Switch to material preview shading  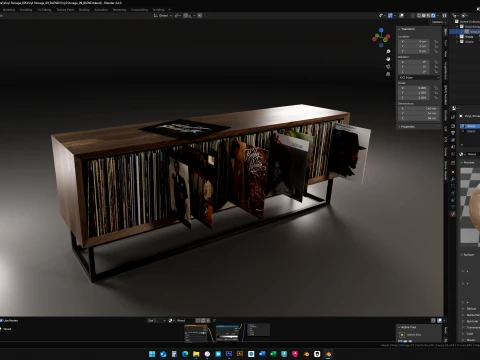coord(428,16)
